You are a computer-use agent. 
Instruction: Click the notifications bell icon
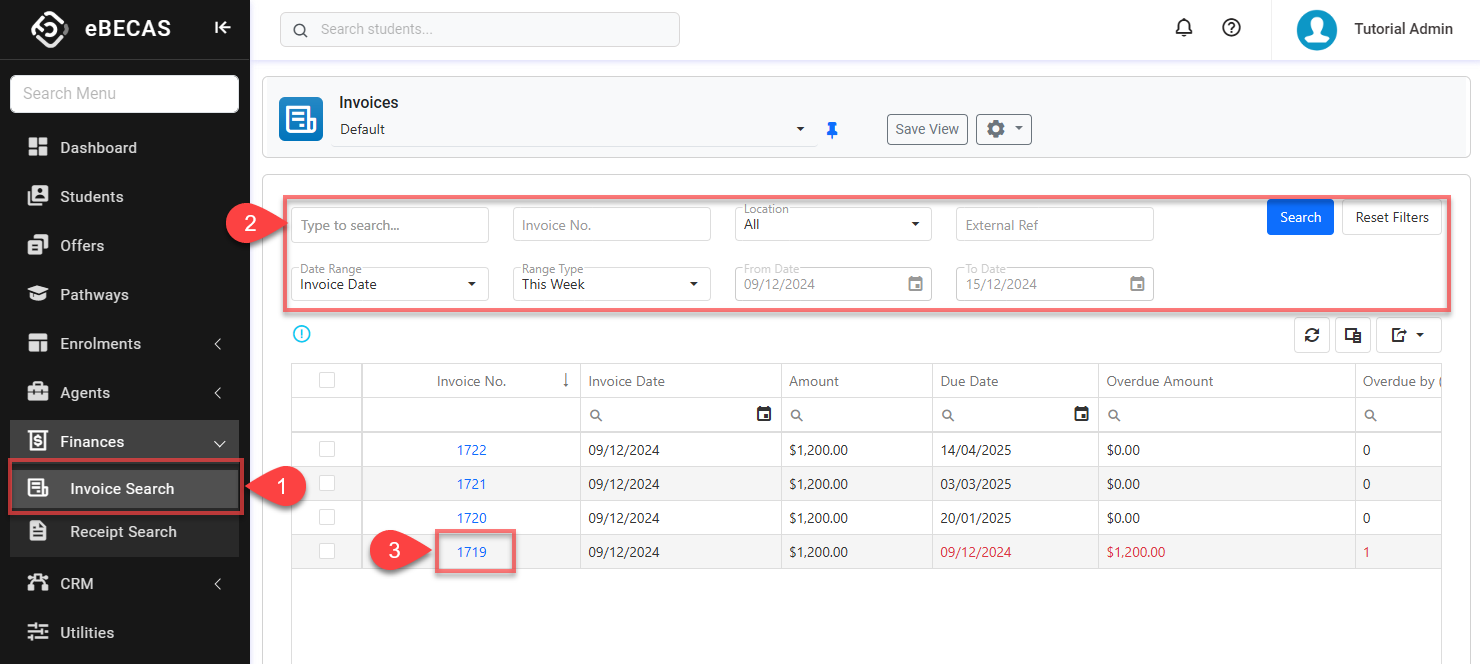[x=1184, y=28]
